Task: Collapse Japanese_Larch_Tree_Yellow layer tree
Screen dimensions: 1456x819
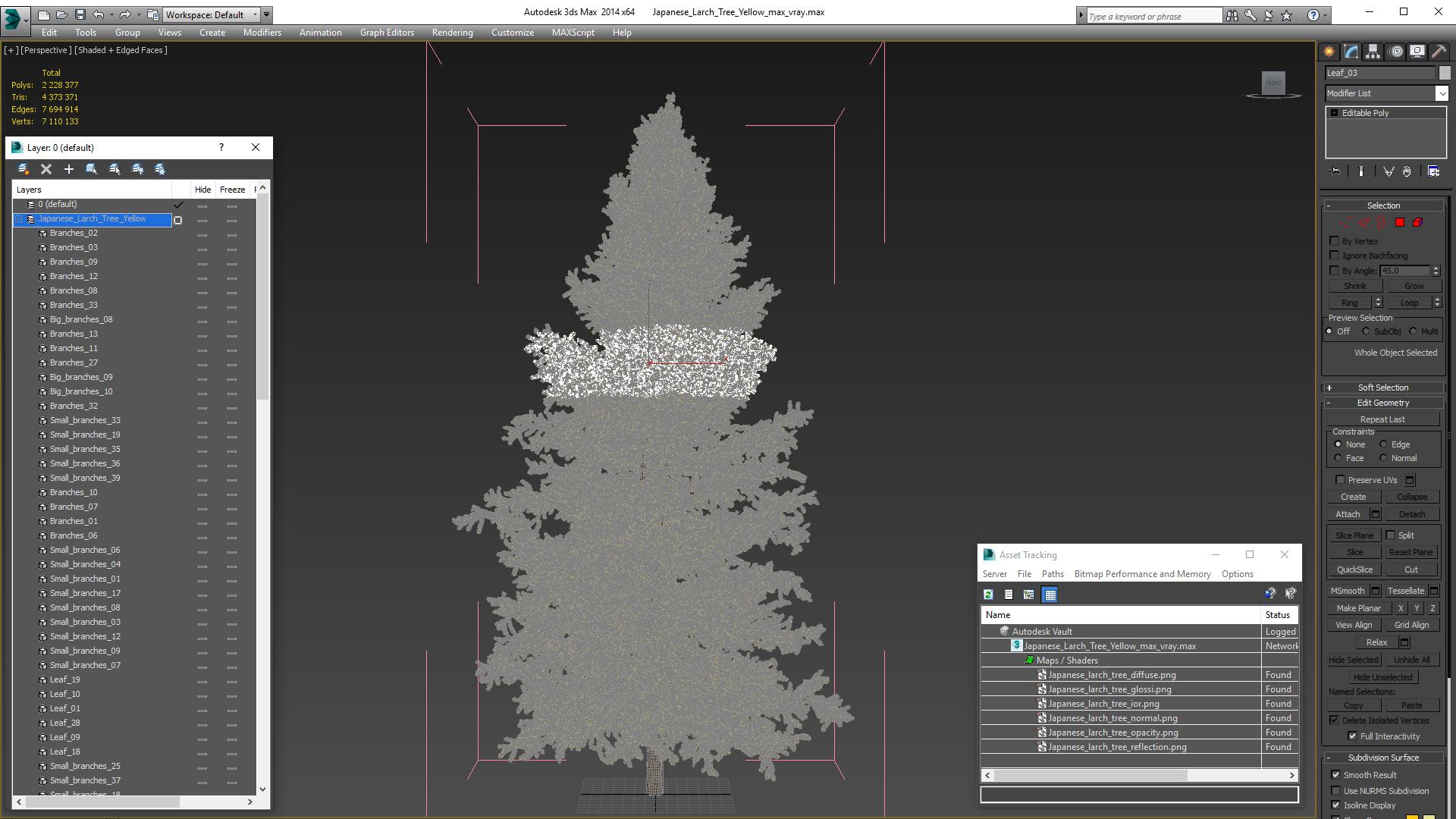Action: point(19,219)
